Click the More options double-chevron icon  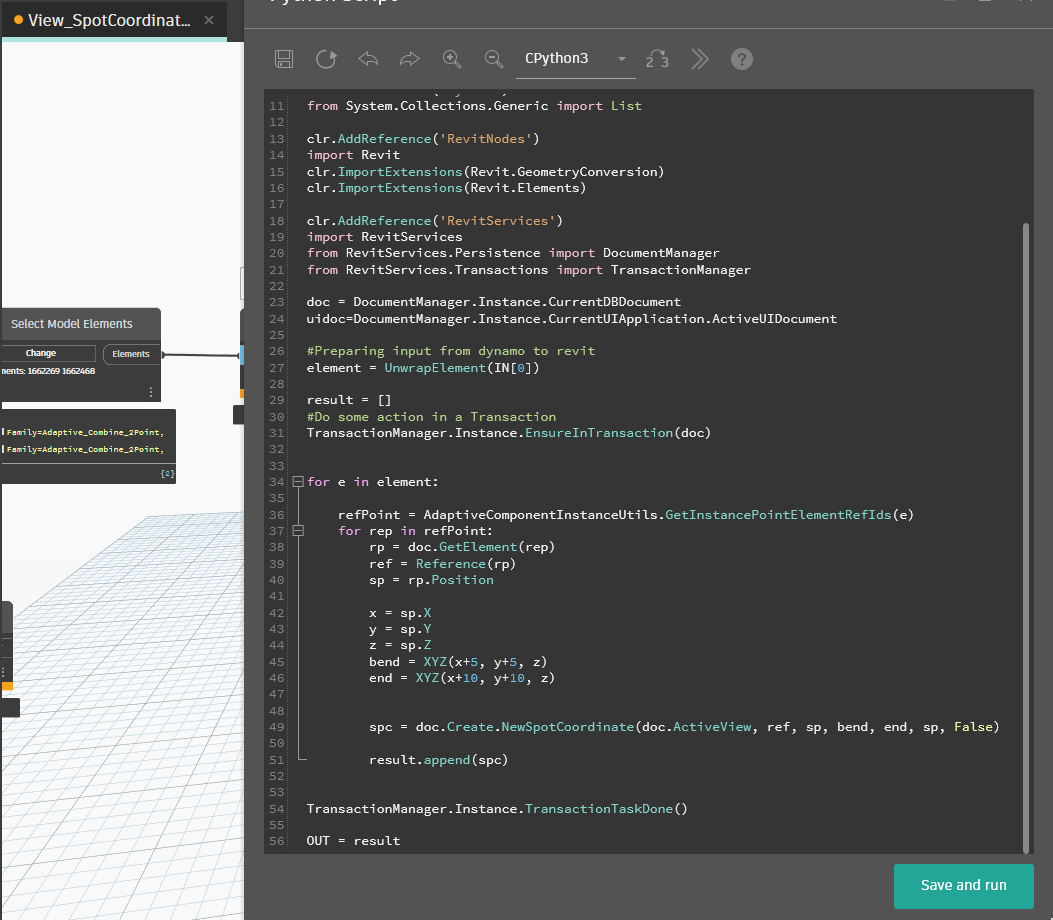(x=699, y=59)
